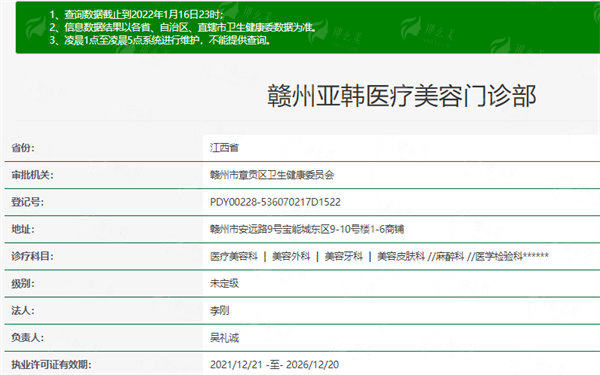The height and width of the screenshot is (375, 600).
Task: Select the 登记号 label
Action: [28, 202]
